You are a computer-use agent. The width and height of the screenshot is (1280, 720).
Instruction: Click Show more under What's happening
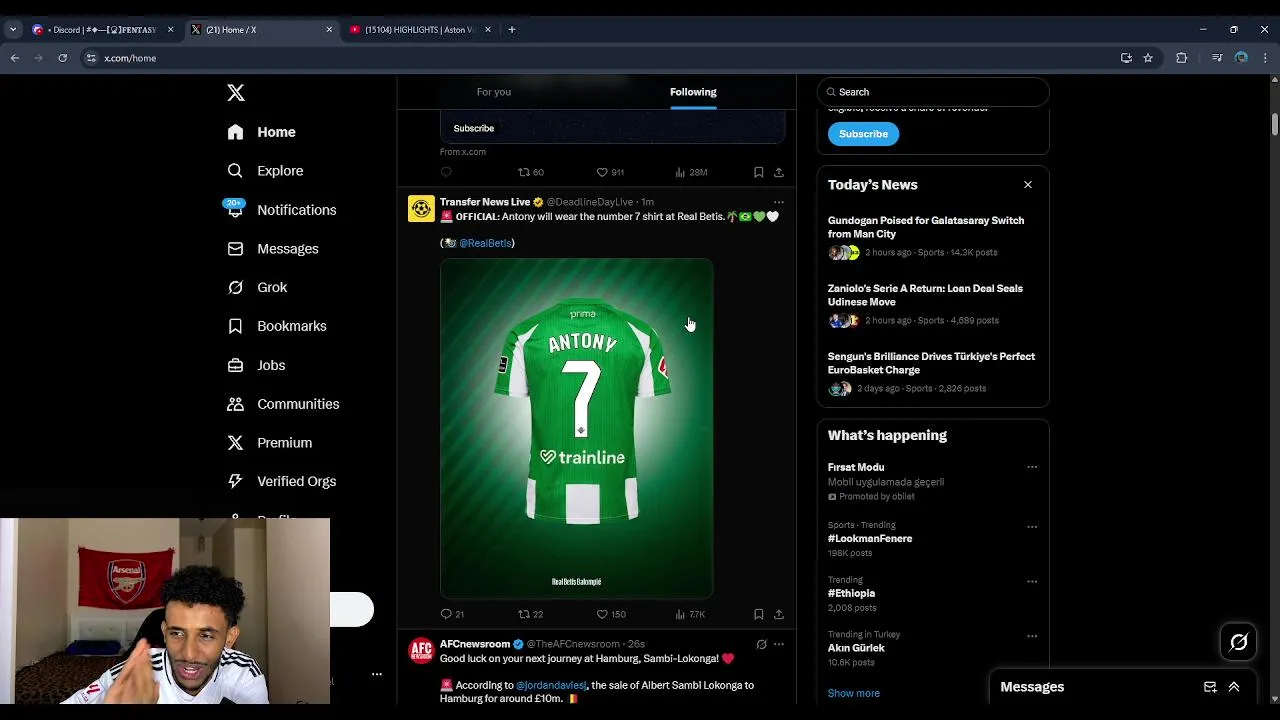coord(854,693)
